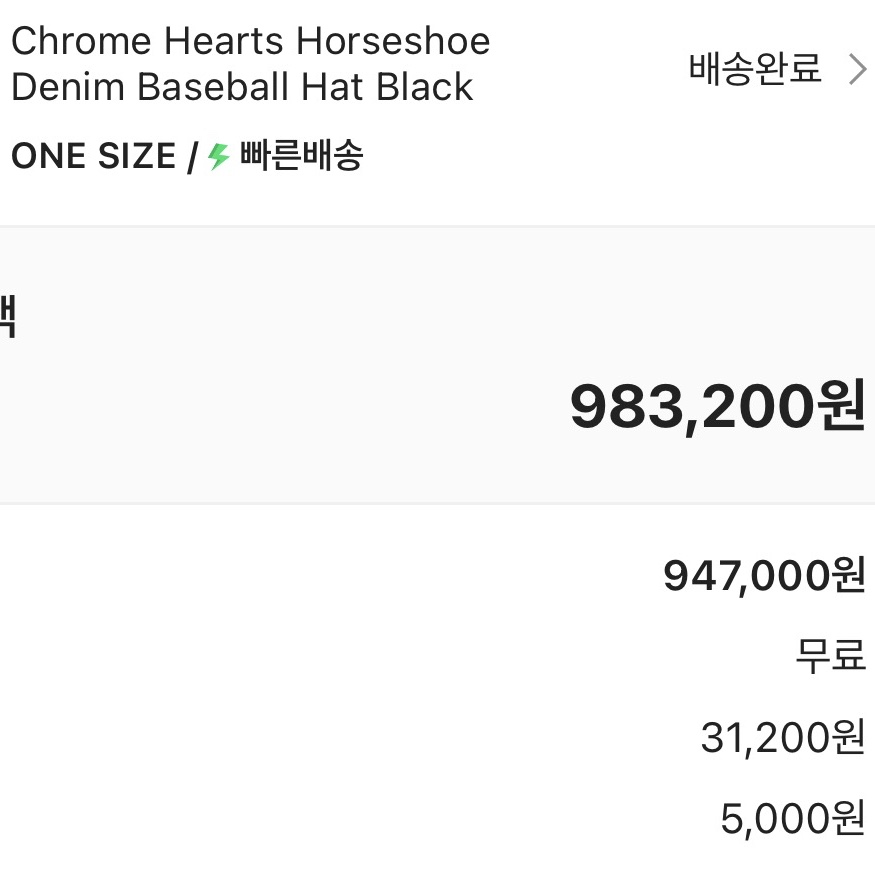875x874 pixels.
Task: Toggle the 무료 free shipping line
Action: [827, 658]
